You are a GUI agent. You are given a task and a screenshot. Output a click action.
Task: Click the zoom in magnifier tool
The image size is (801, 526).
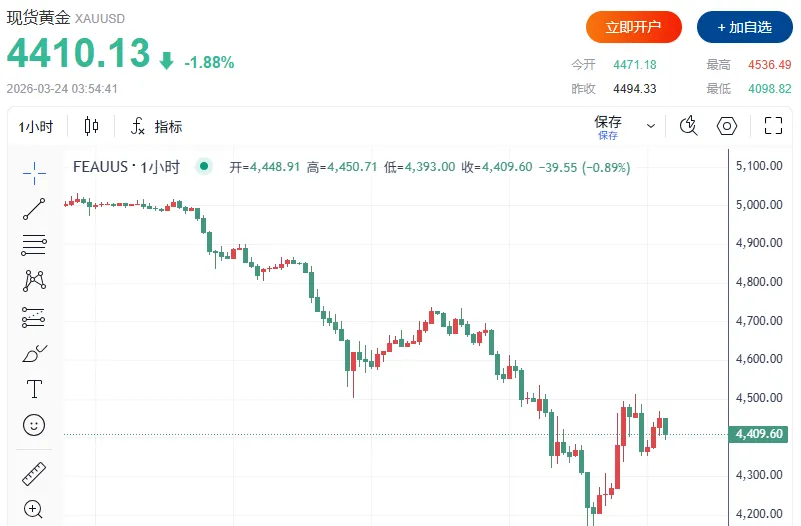33,509
